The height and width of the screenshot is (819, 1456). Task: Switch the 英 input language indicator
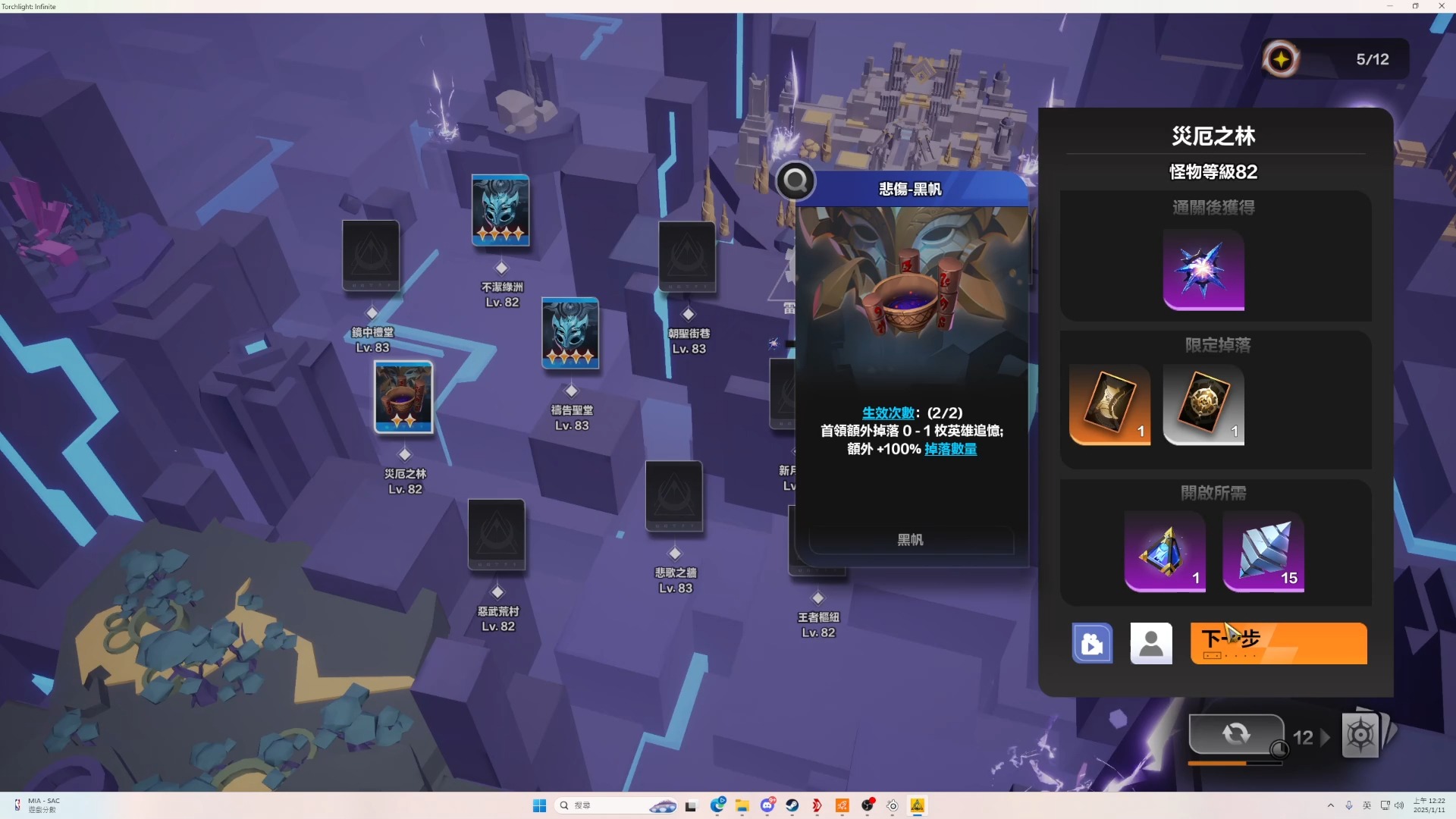(x=1367, y=805)
